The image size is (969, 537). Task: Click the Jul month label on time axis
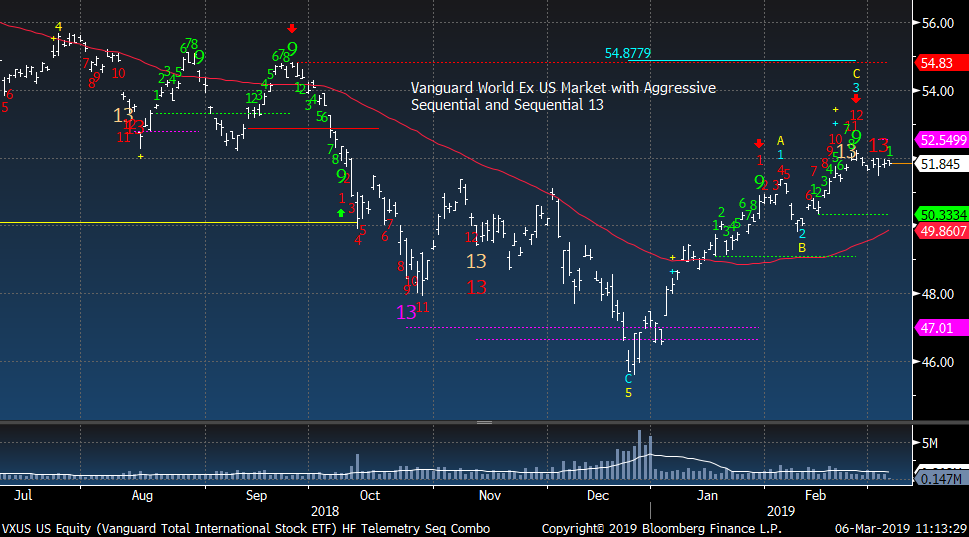[x=22, y=496]
